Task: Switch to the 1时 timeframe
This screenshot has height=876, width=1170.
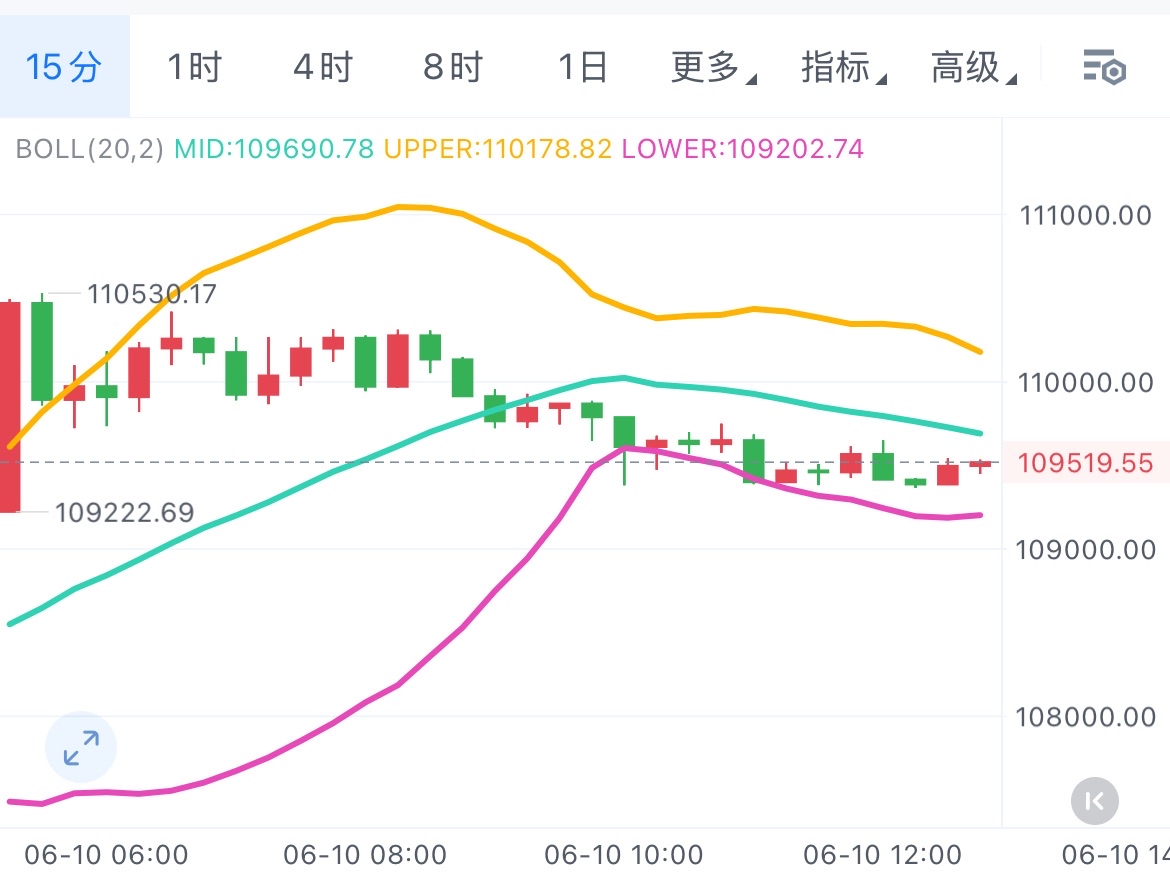Action: [x=194, y=67]
